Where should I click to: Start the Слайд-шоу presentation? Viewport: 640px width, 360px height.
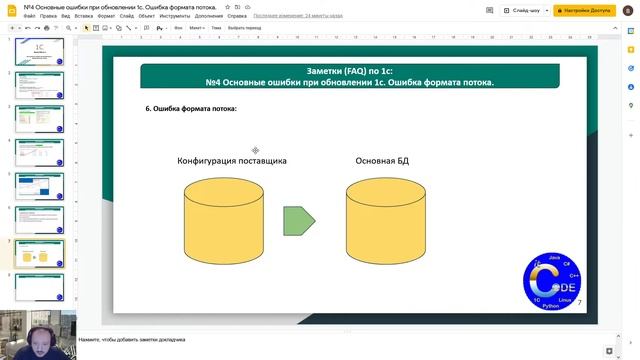[x=522, y=10]
